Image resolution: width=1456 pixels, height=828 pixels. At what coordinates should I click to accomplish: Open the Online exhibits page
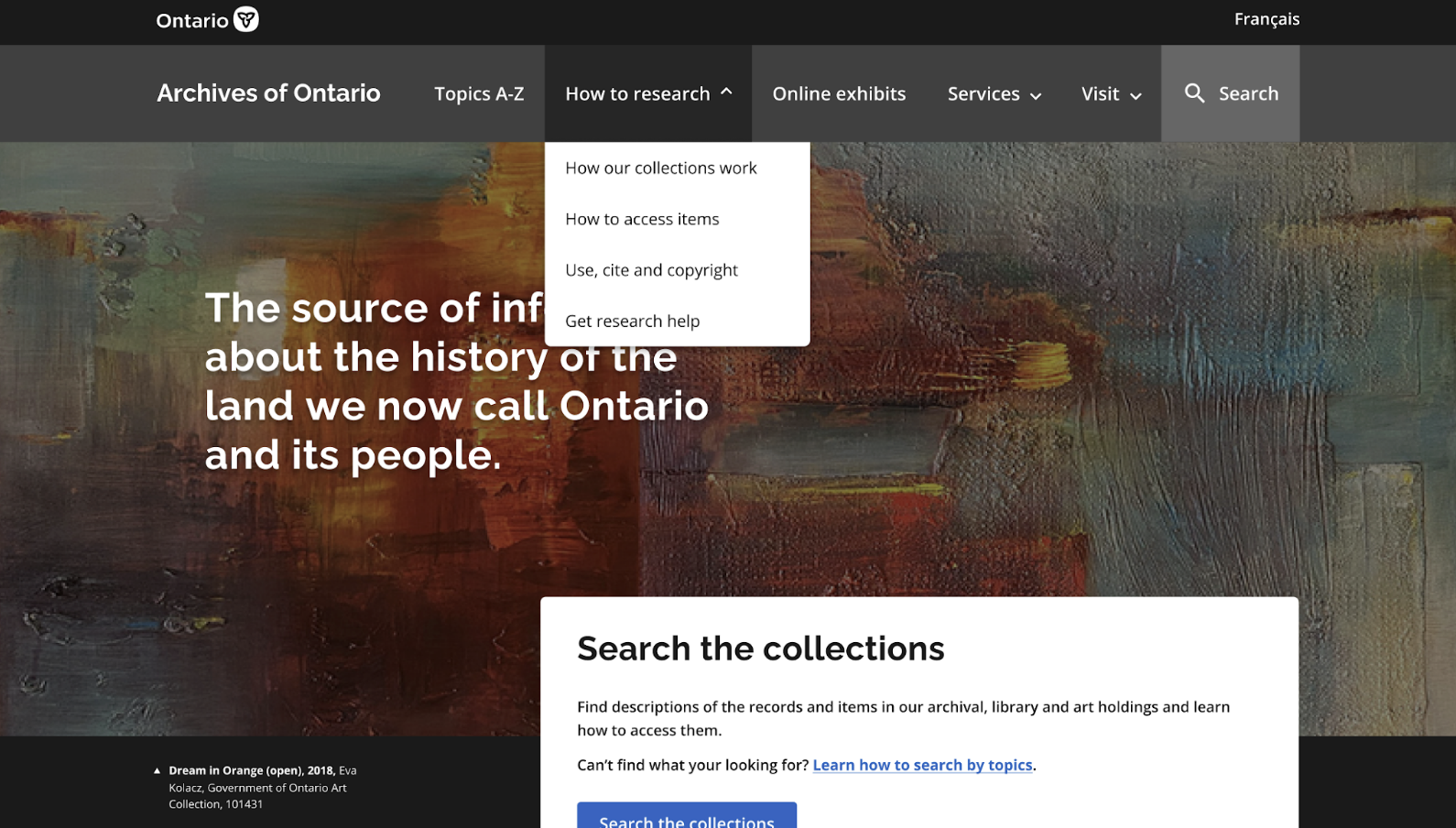(x=839, y=93)
